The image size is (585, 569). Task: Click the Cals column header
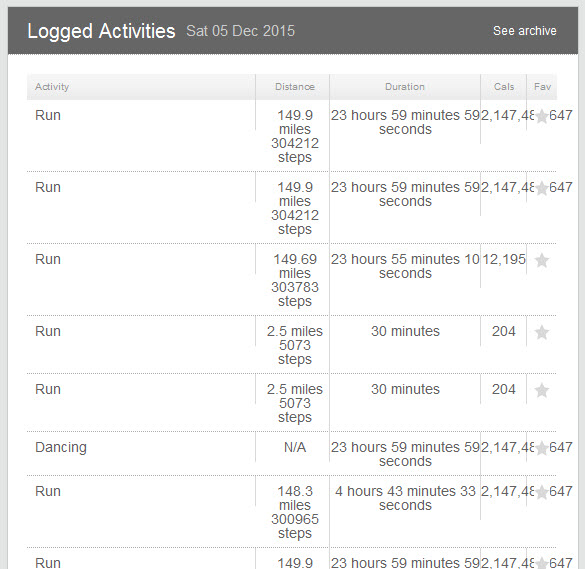504,87
